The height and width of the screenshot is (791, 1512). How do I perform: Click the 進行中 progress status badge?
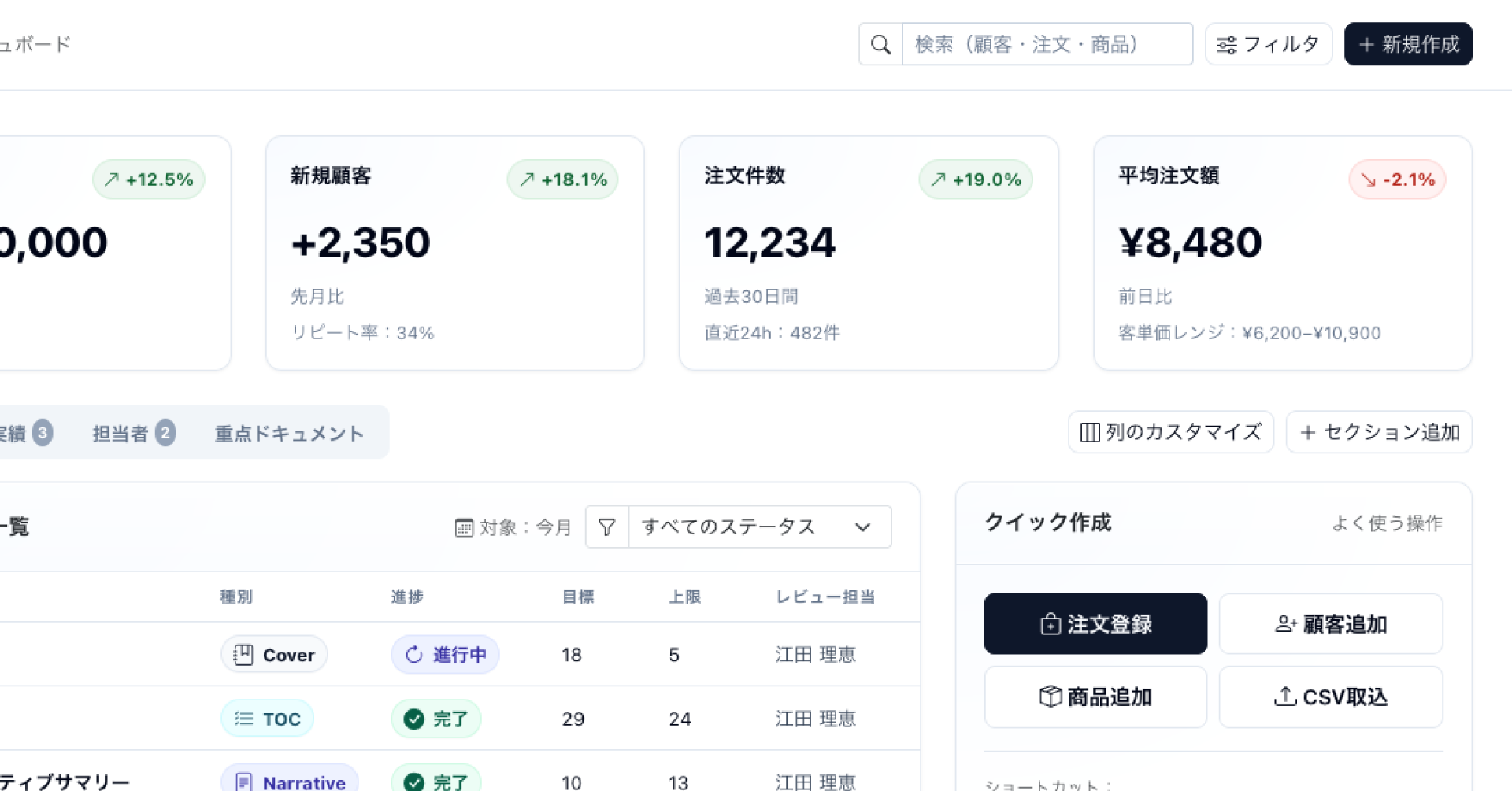[445, 655]
